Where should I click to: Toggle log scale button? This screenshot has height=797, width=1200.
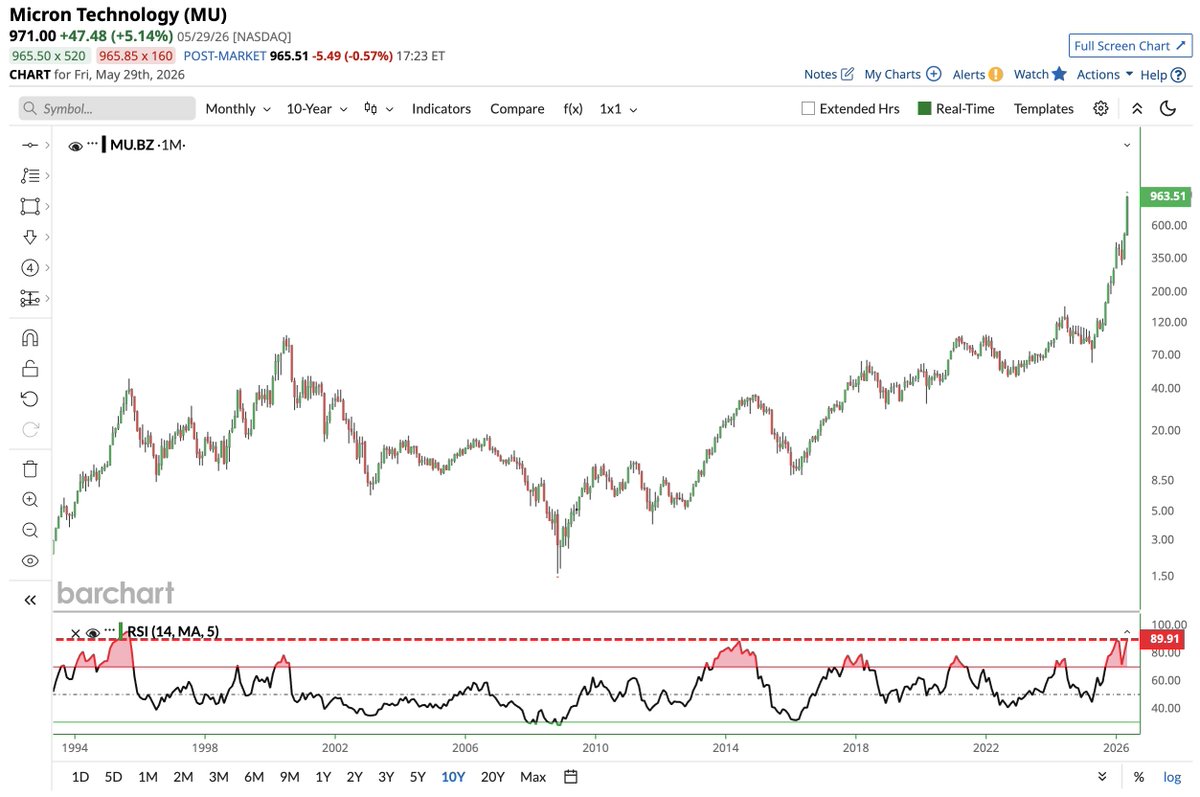[x=1172, y=777]
